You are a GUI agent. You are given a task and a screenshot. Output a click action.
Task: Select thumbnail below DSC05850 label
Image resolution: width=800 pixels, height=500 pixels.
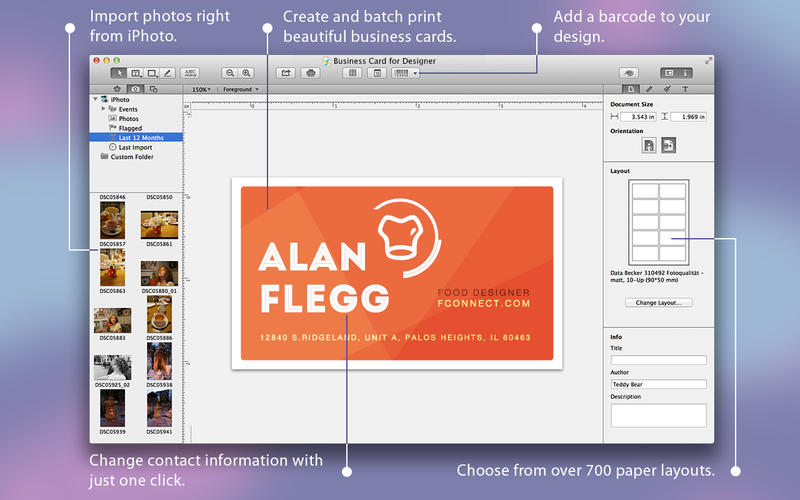click(159, 225)
